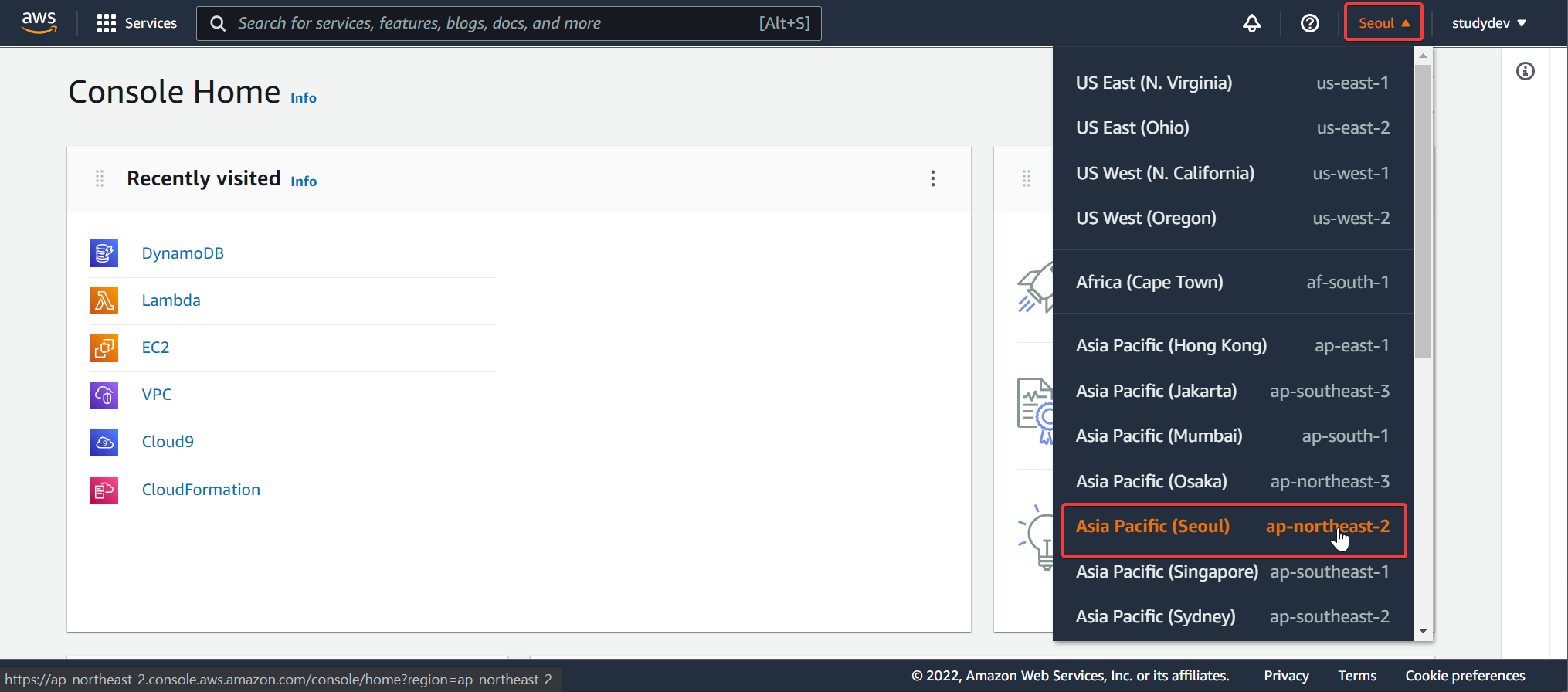The width and height of the screenshot is (1568, 692).
Task: Click the search magnifier icon
Action: coord(218,23)
